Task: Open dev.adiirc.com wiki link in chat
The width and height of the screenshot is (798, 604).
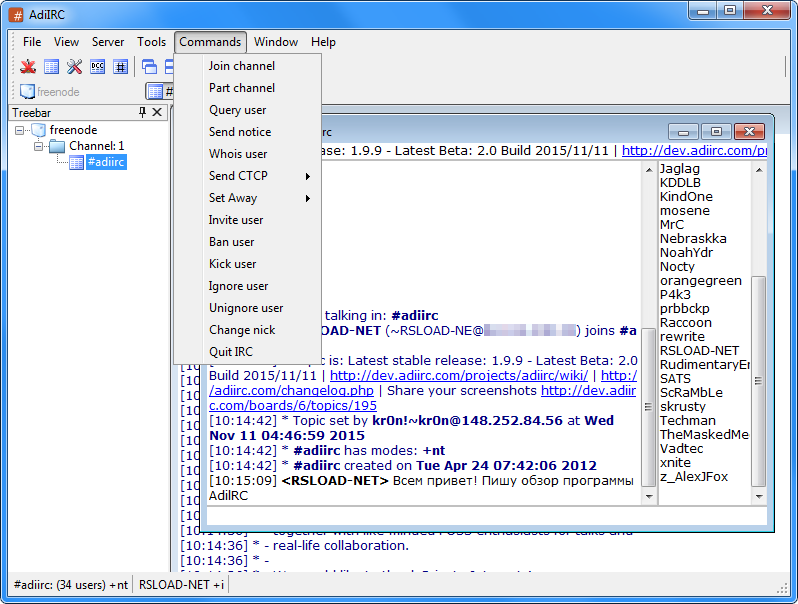Action: coord(459,376)
